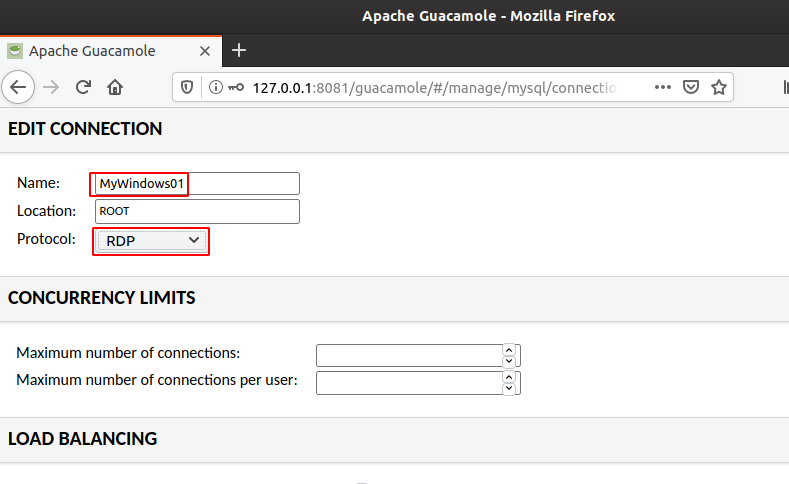Show site information via the info icon
The width and height of the screenshot is (789, 484).
tap(215, 88)
